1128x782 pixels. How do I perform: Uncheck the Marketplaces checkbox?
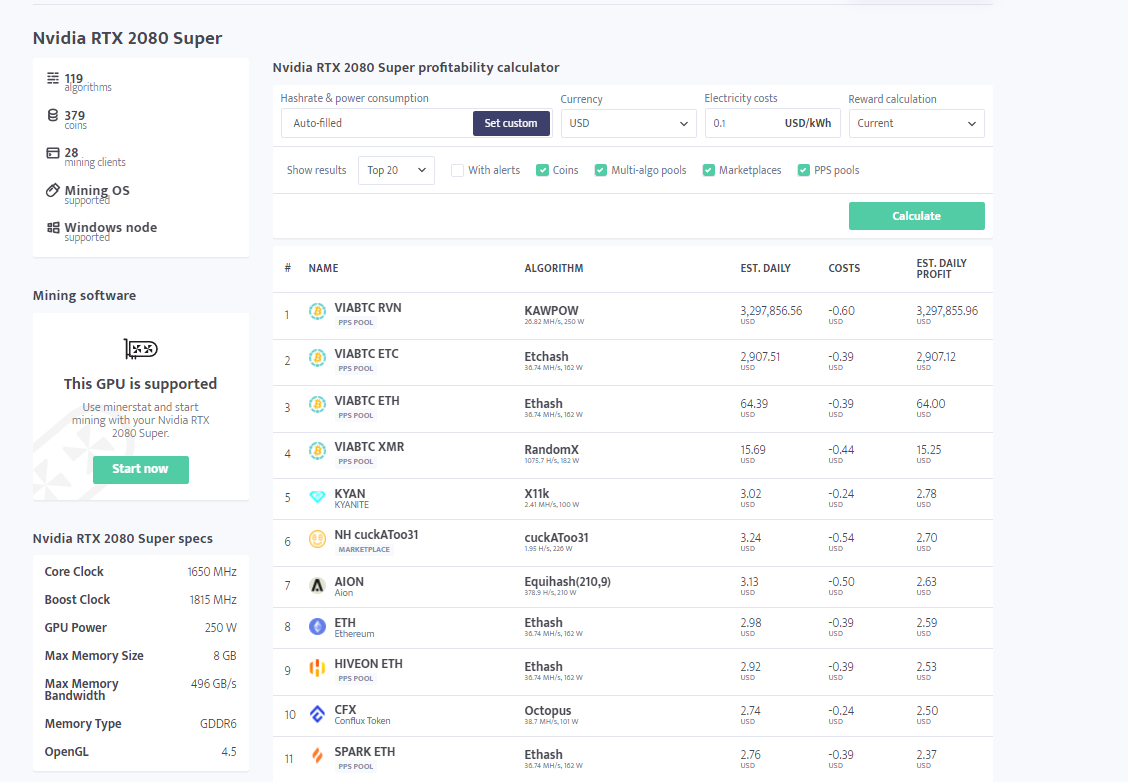coord(709,171)
